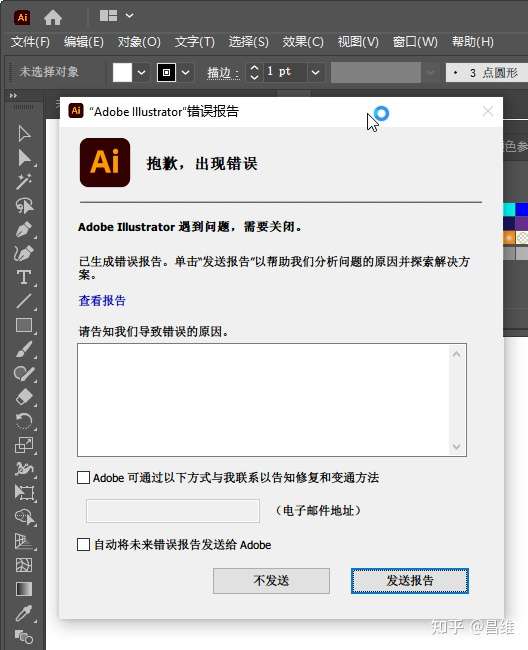Close the error report dialog
This screenshot has width=528, height=650.
(x=488, y=111)
